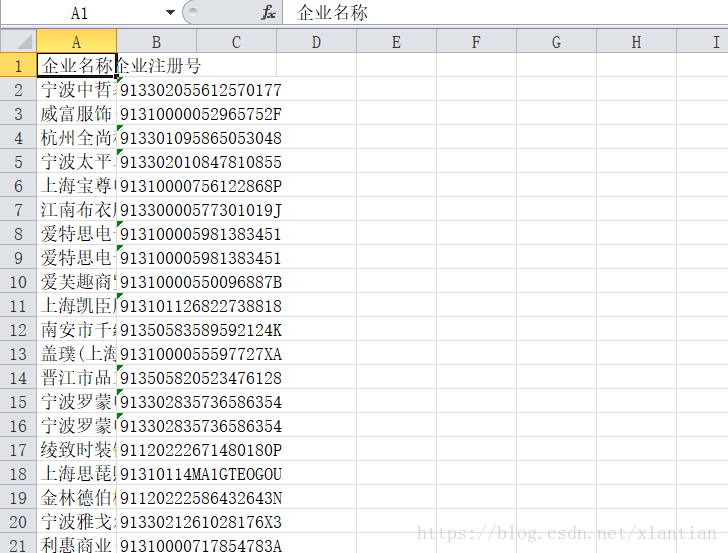The width and height of the screenshot is (728, 553).
Task: Click cell starting with 晋江市品
Action: tap(77, 378)
